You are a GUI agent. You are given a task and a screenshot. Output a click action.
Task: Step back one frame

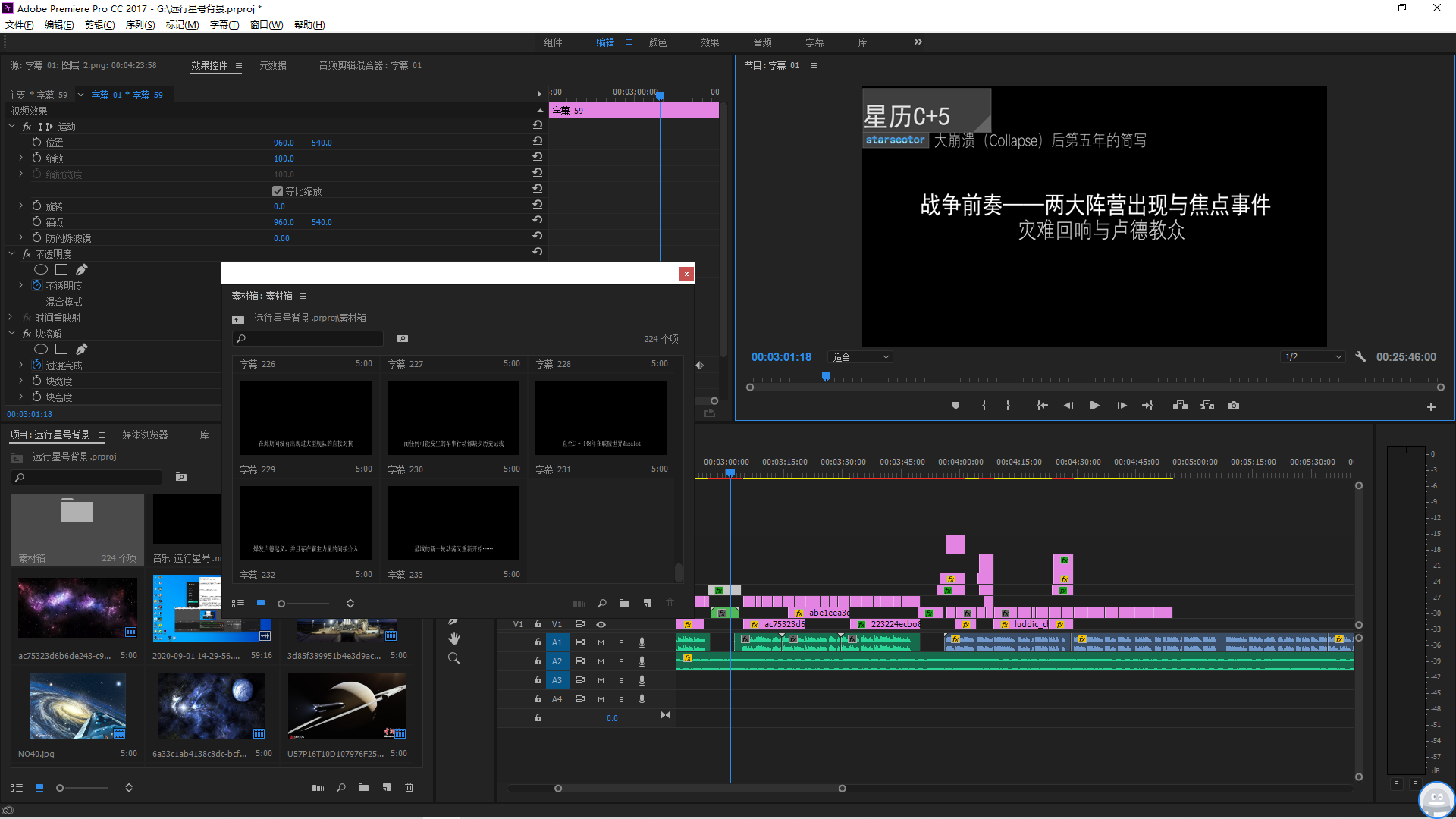pos(1068,406)
